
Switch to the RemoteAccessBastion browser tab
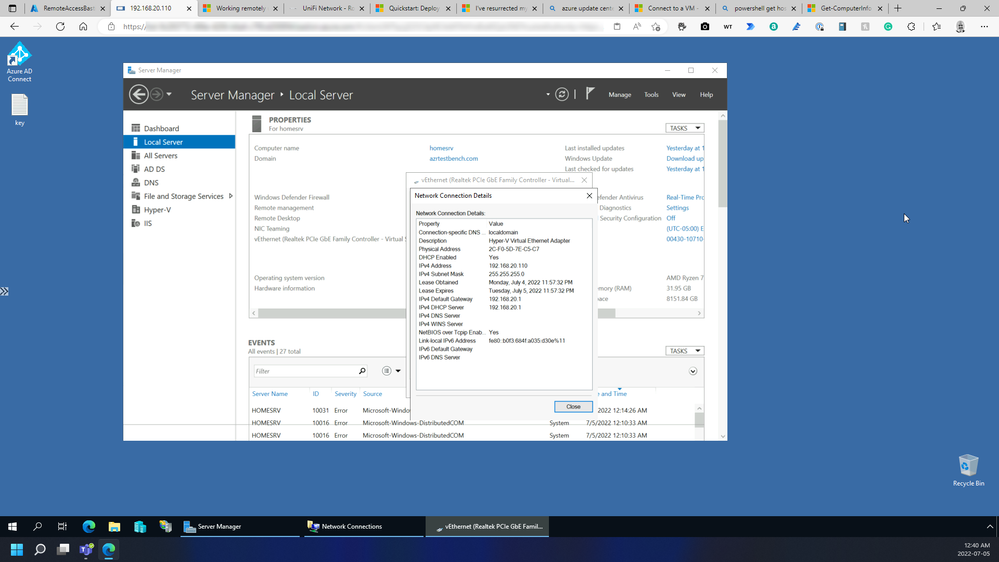[68, 8]
